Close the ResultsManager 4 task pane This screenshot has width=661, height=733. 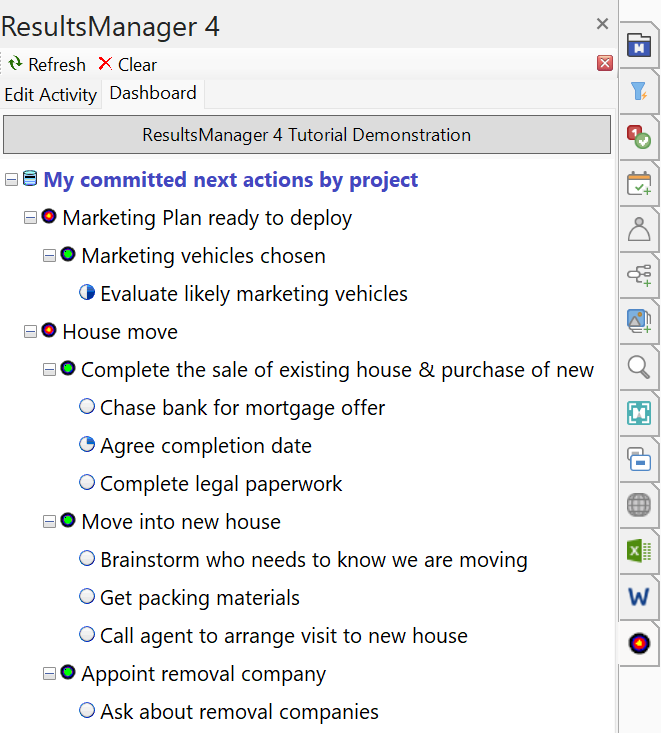click(x=603, y=23)
